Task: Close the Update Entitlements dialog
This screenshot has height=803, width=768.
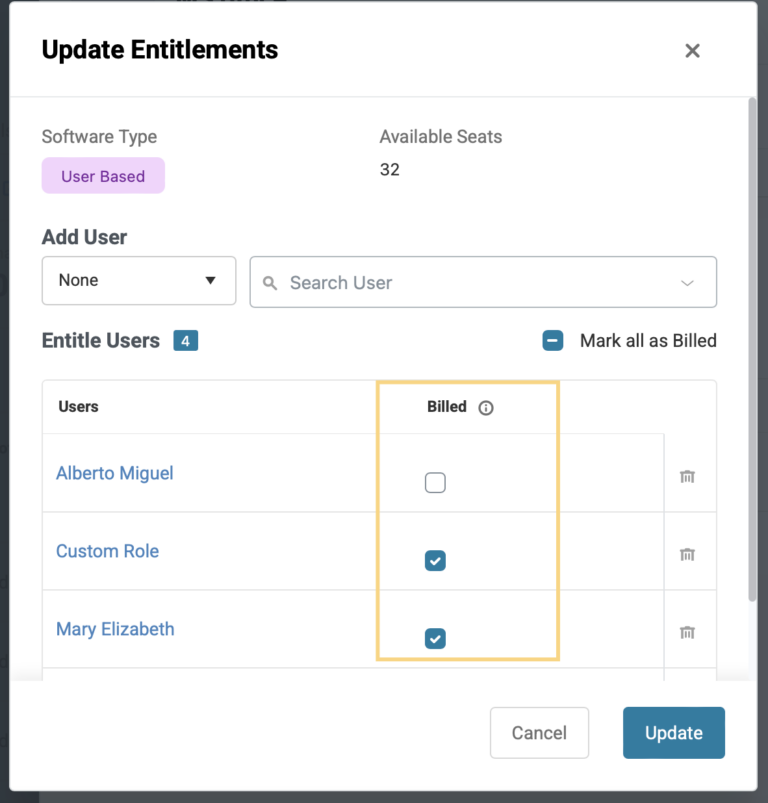Action: pyautogui.click(x=692, y=50)
